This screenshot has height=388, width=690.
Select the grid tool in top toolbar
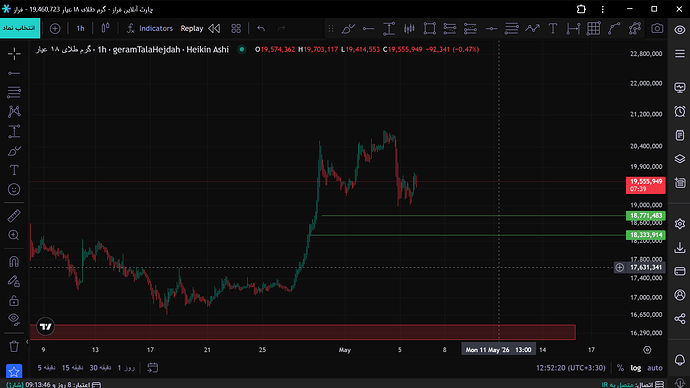[x=594, y=29]
